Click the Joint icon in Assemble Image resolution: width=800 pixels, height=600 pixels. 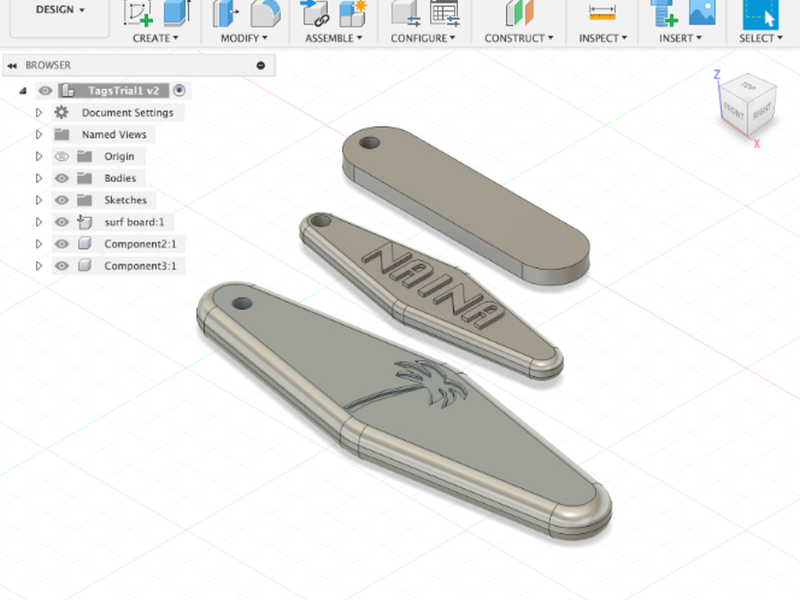[316, 13]
